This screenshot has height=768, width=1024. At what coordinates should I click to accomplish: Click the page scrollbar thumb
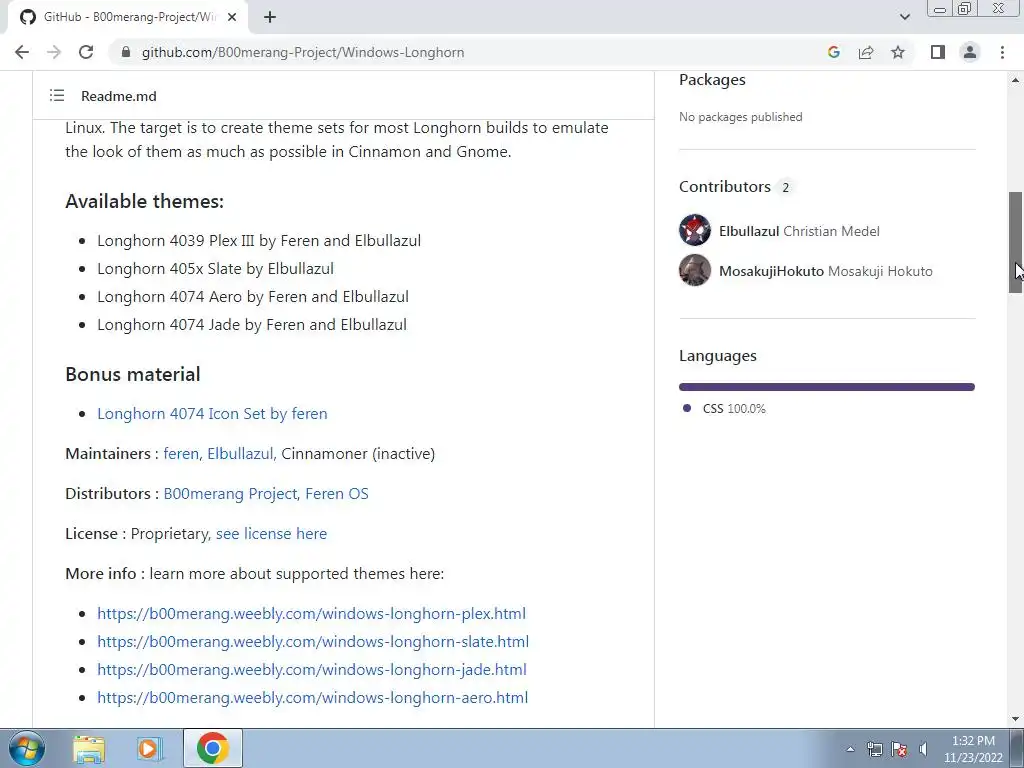pos(1015,243)
